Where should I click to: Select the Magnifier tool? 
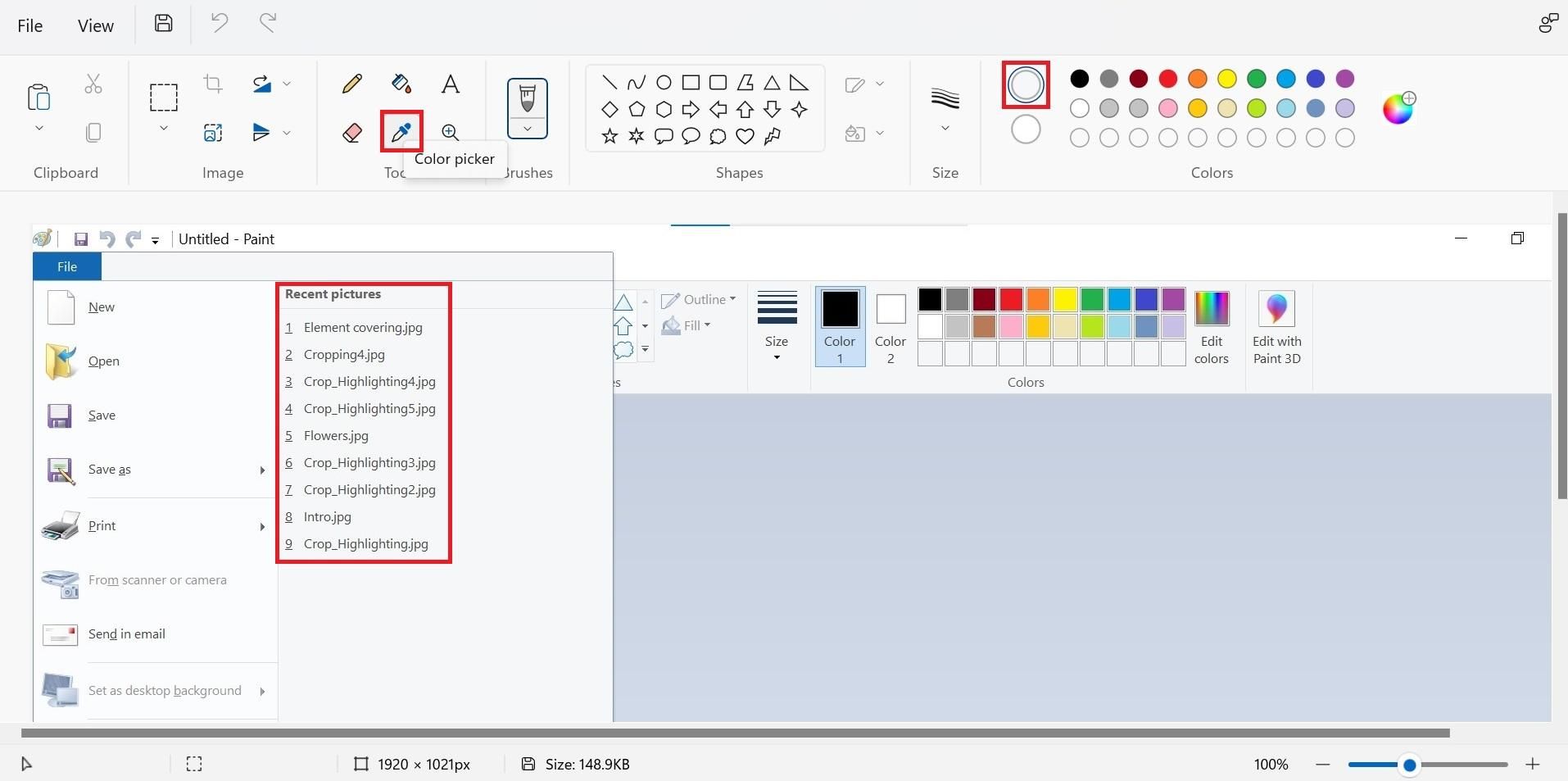click(x=450, y=132)
